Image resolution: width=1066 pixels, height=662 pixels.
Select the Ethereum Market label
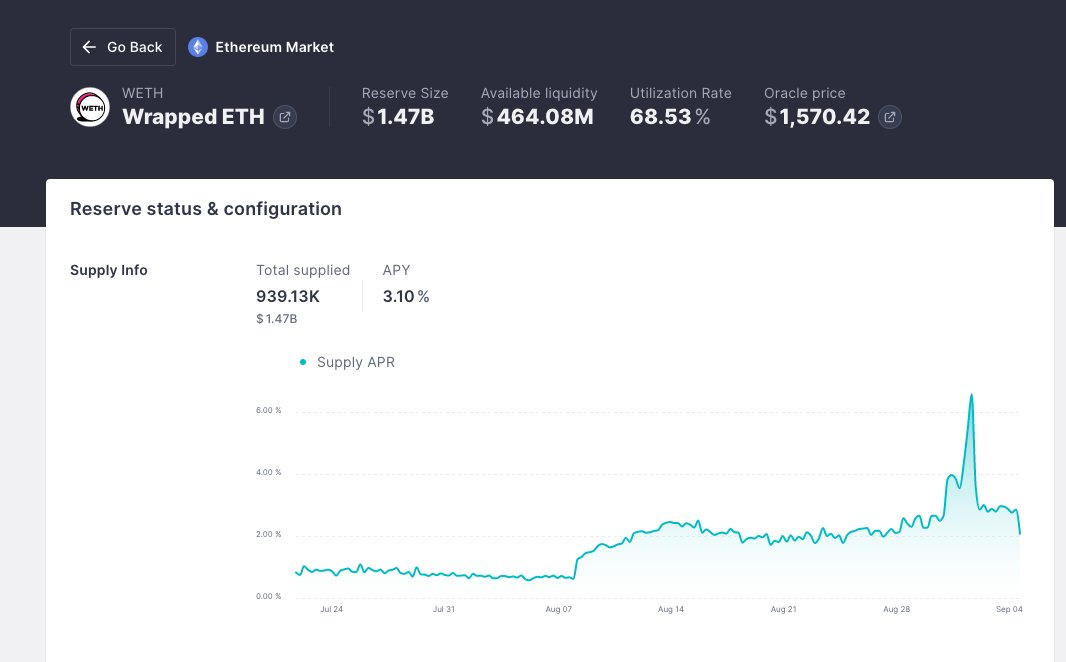coord(274,47)
